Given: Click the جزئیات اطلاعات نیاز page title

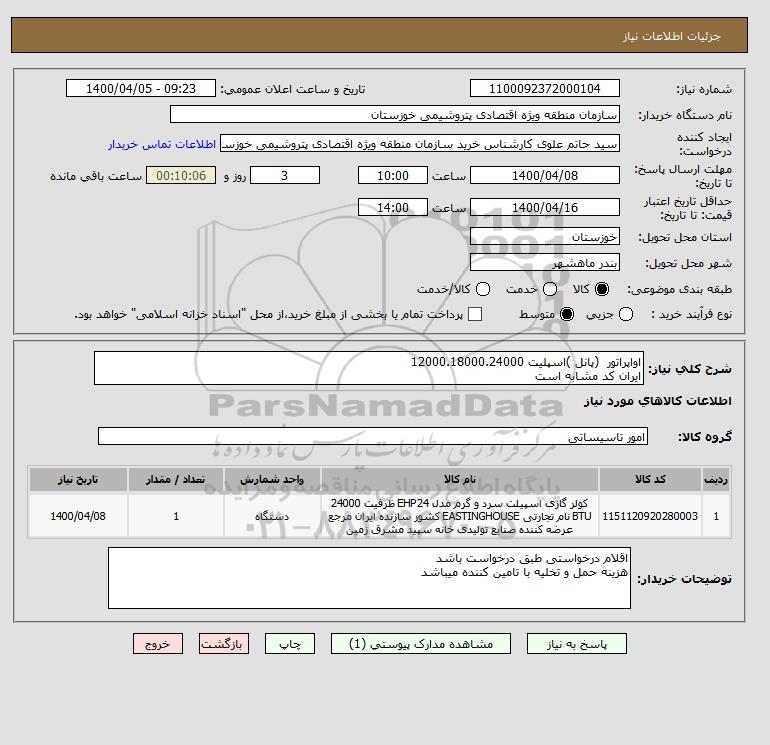Looking at the screenshot, I should tap(671, 36).
